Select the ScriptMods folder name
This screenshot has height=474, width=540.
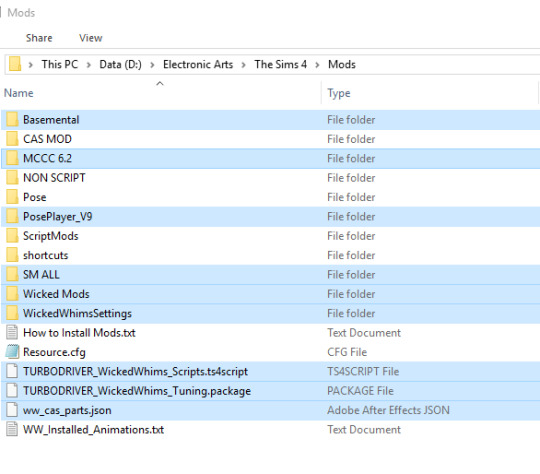coord(51,236)
